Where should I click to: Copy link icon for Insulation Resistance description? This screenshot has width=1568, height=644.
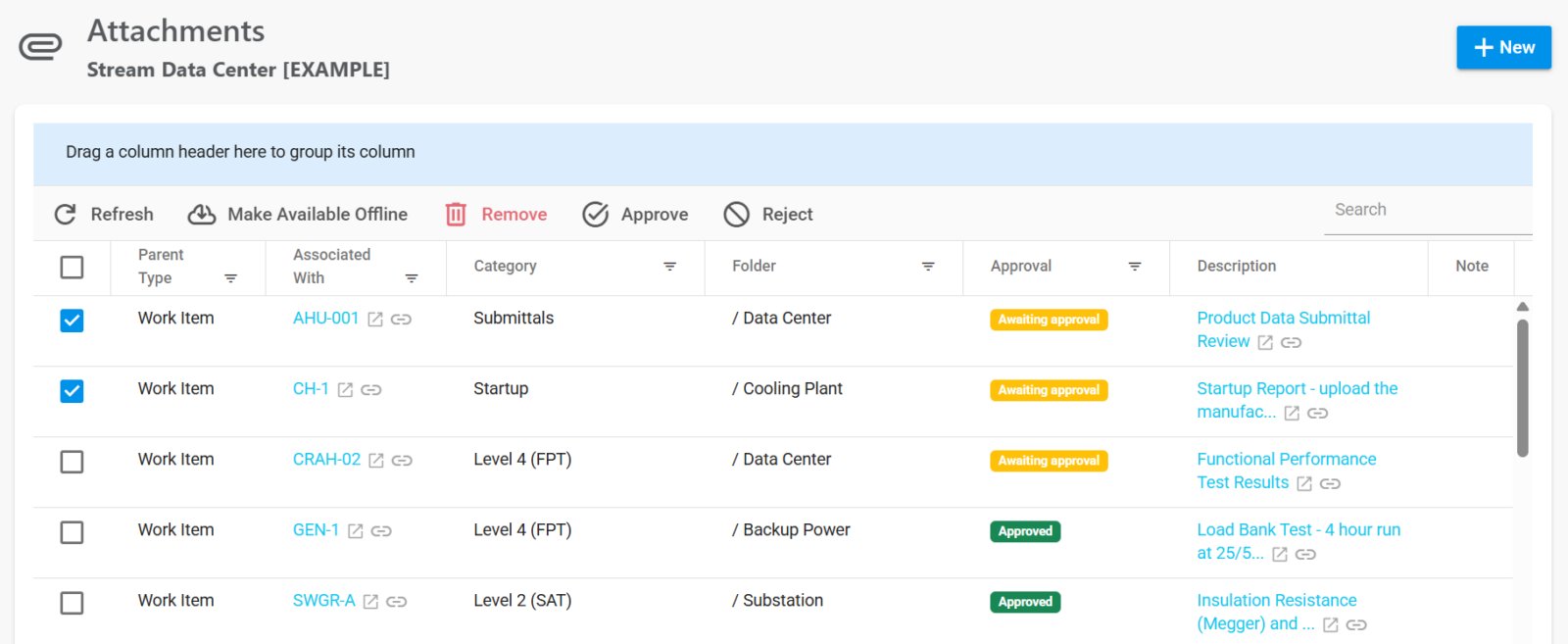click(x=1356, y=625)
